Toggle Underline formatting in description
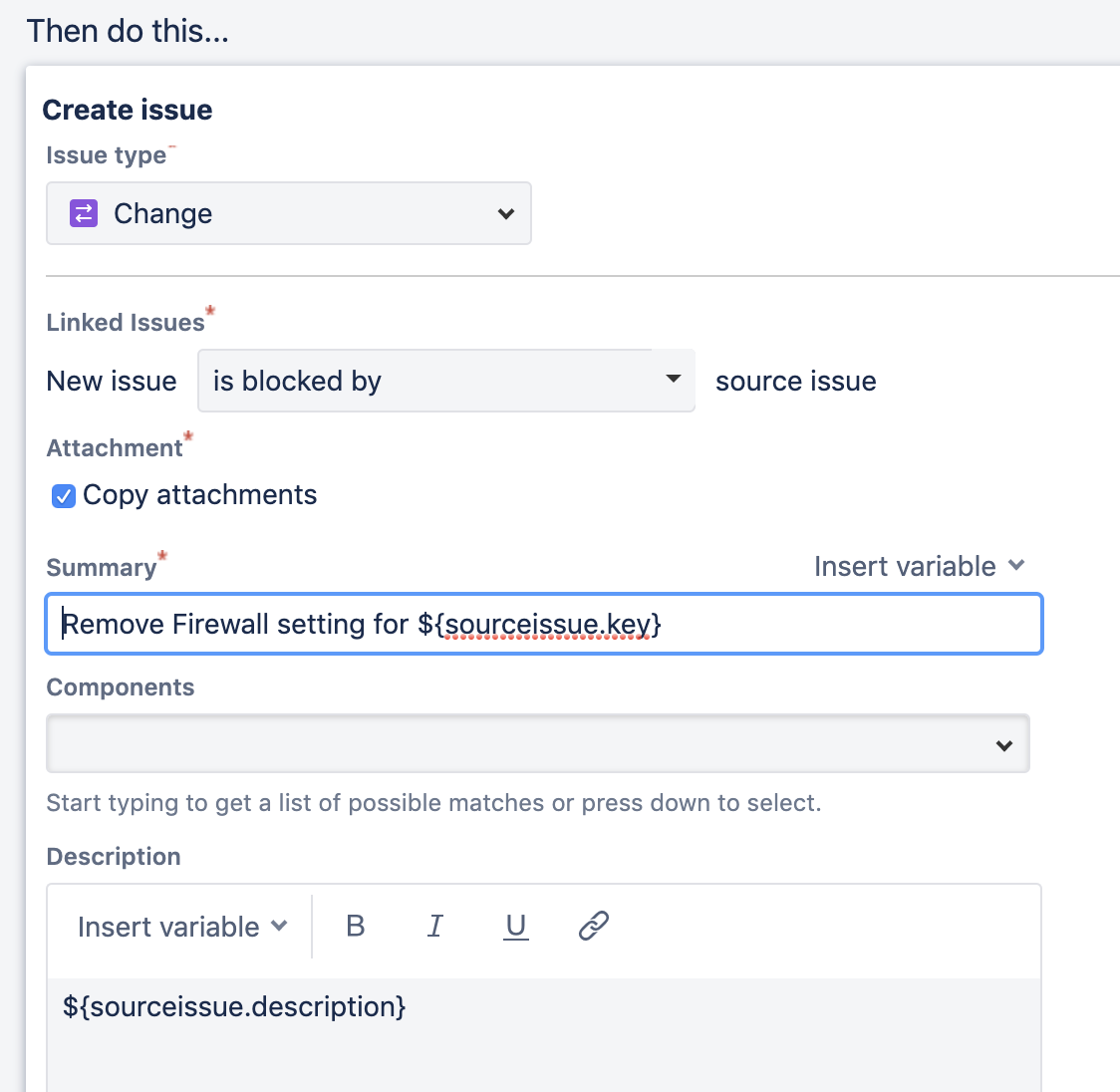This screenshot has width=1120, height=1092. (516, 927)
